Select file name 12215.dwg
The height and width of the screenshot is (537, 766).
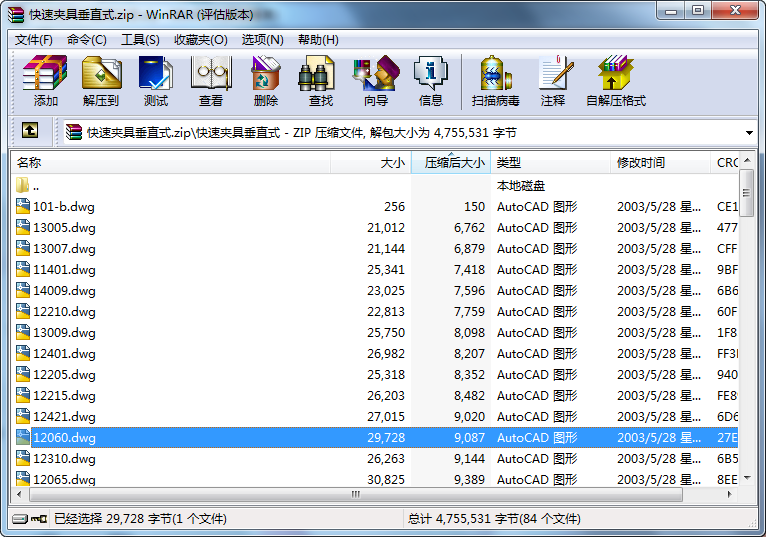point(64,395)
